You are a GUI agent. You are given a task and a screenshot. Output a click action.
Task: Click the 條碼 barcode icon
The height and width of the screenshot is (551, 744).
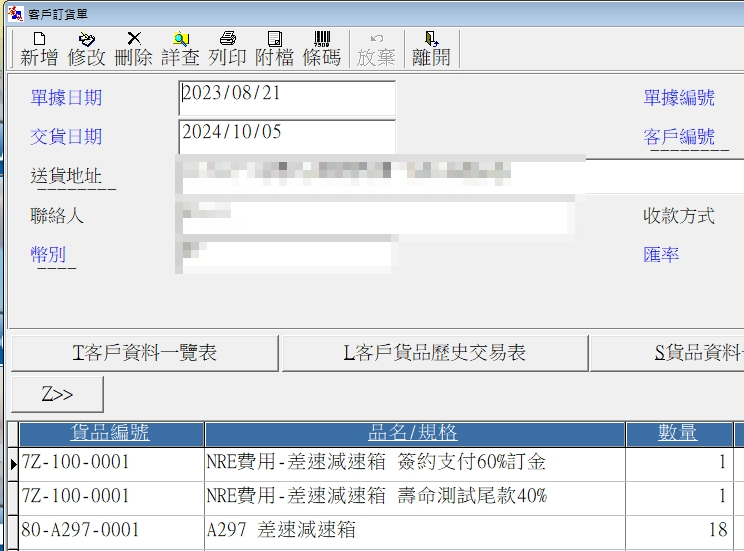[322, 49]
